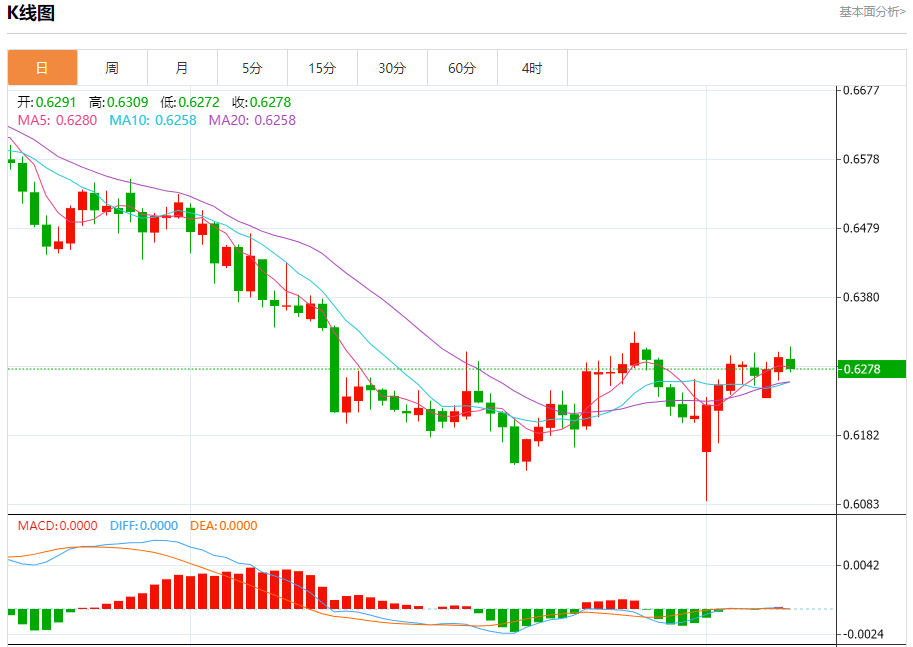Click the MA10: 0.6258 label

(x=153, y=121)
